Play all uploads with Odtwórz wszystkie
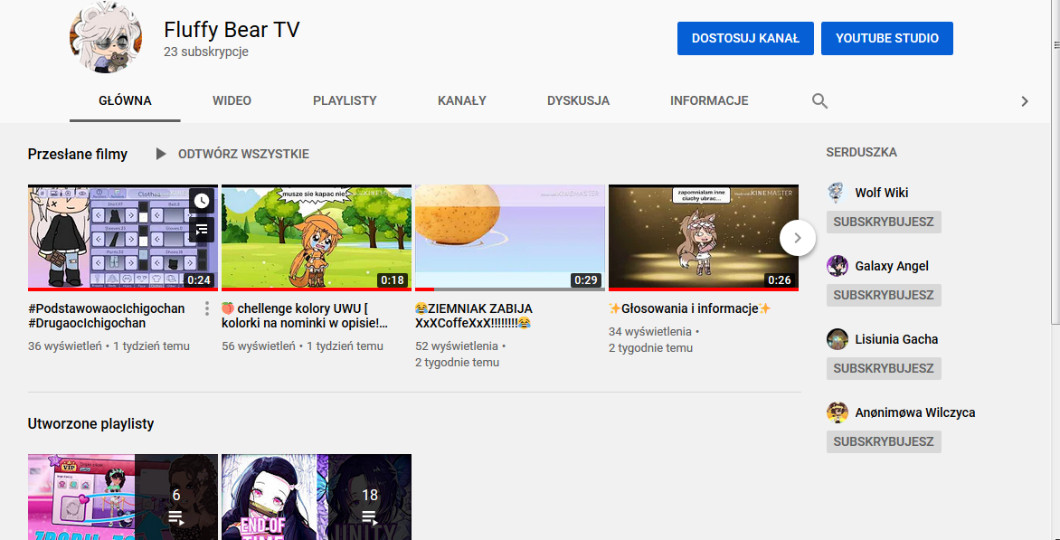1060x540 pixels. 232,154
